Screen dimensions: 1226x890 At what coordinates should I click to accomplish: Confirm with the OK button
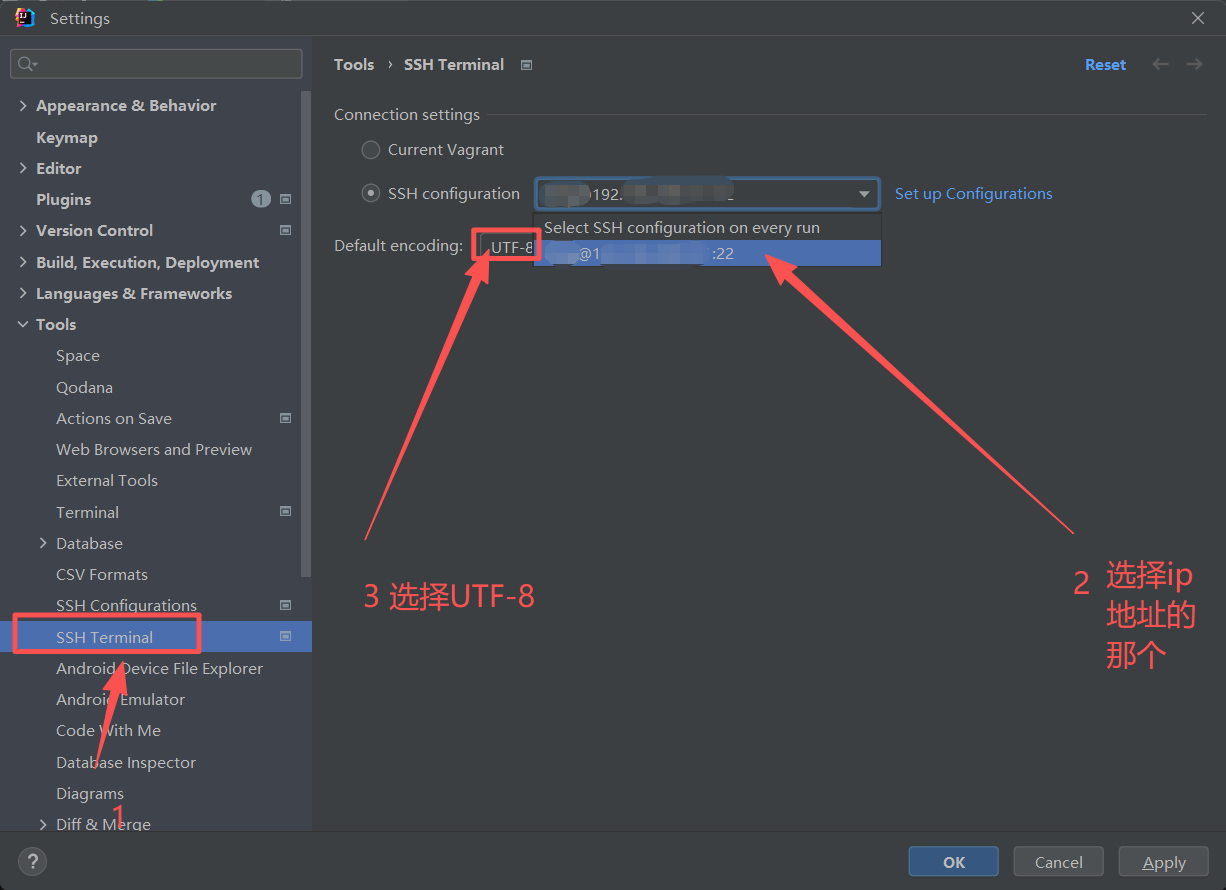(954, 862)
